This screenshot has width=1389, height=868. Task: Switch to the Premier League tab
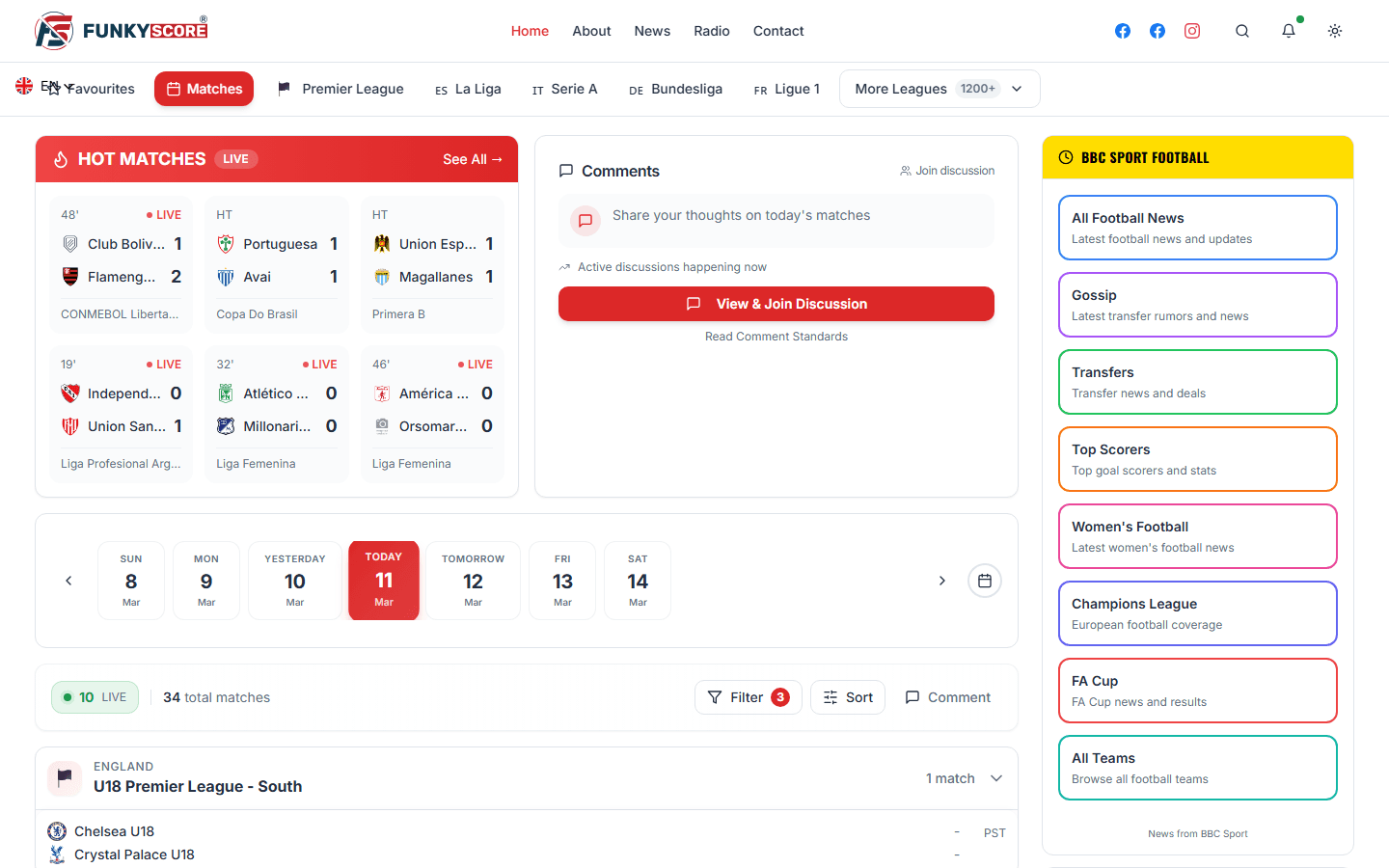point(340,89)
